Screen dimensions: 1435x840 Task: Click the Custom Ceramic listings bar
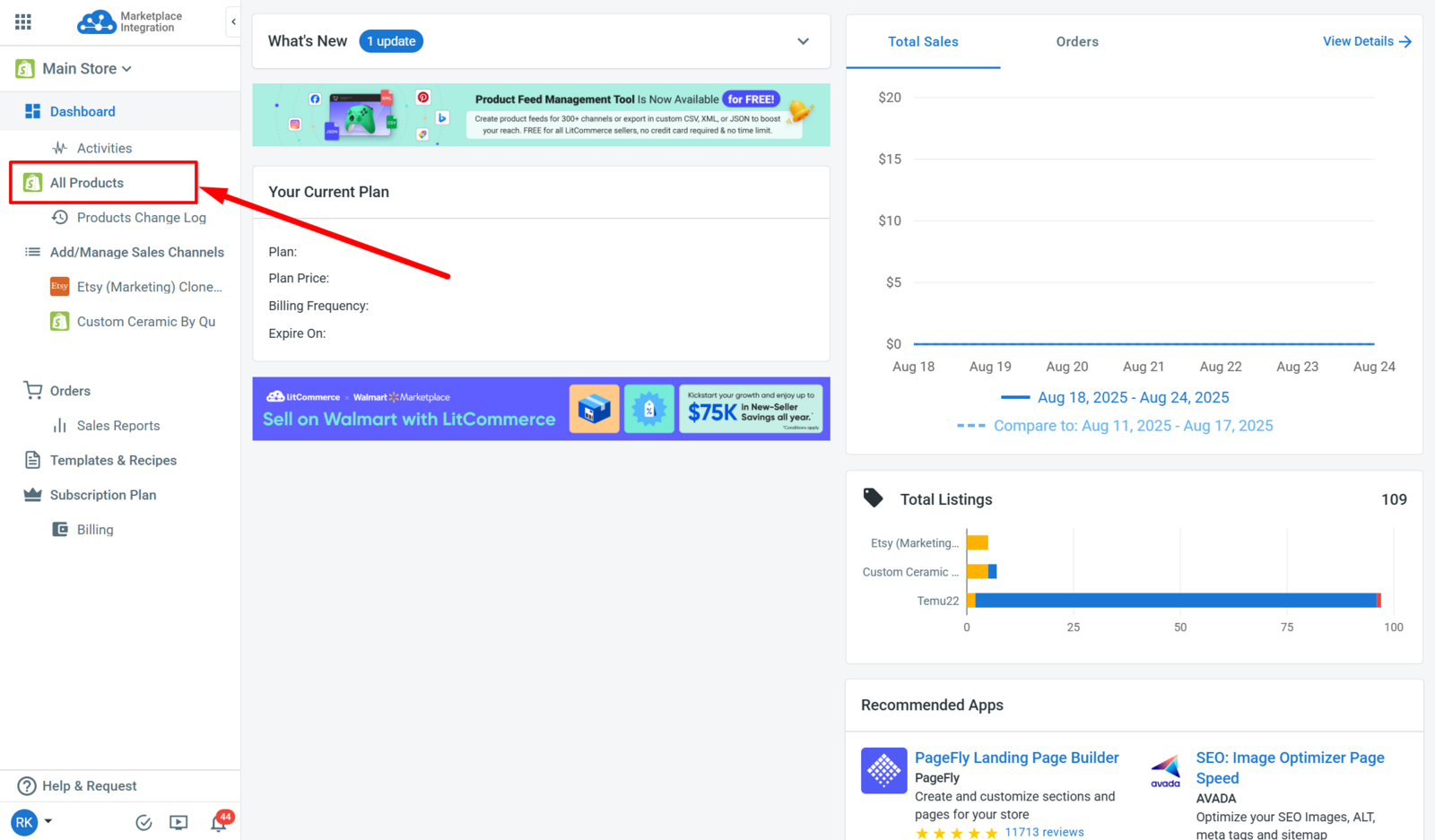pos(981,571)
